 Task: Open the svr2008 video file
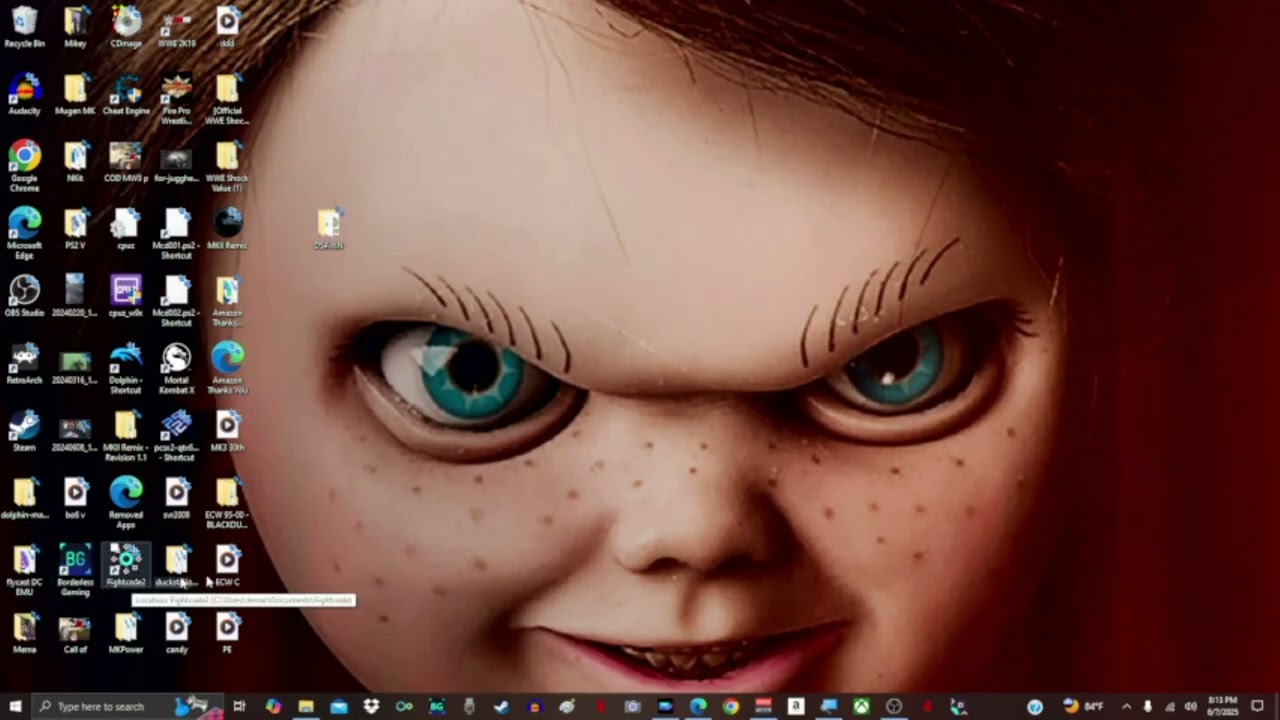click(177, 497)
